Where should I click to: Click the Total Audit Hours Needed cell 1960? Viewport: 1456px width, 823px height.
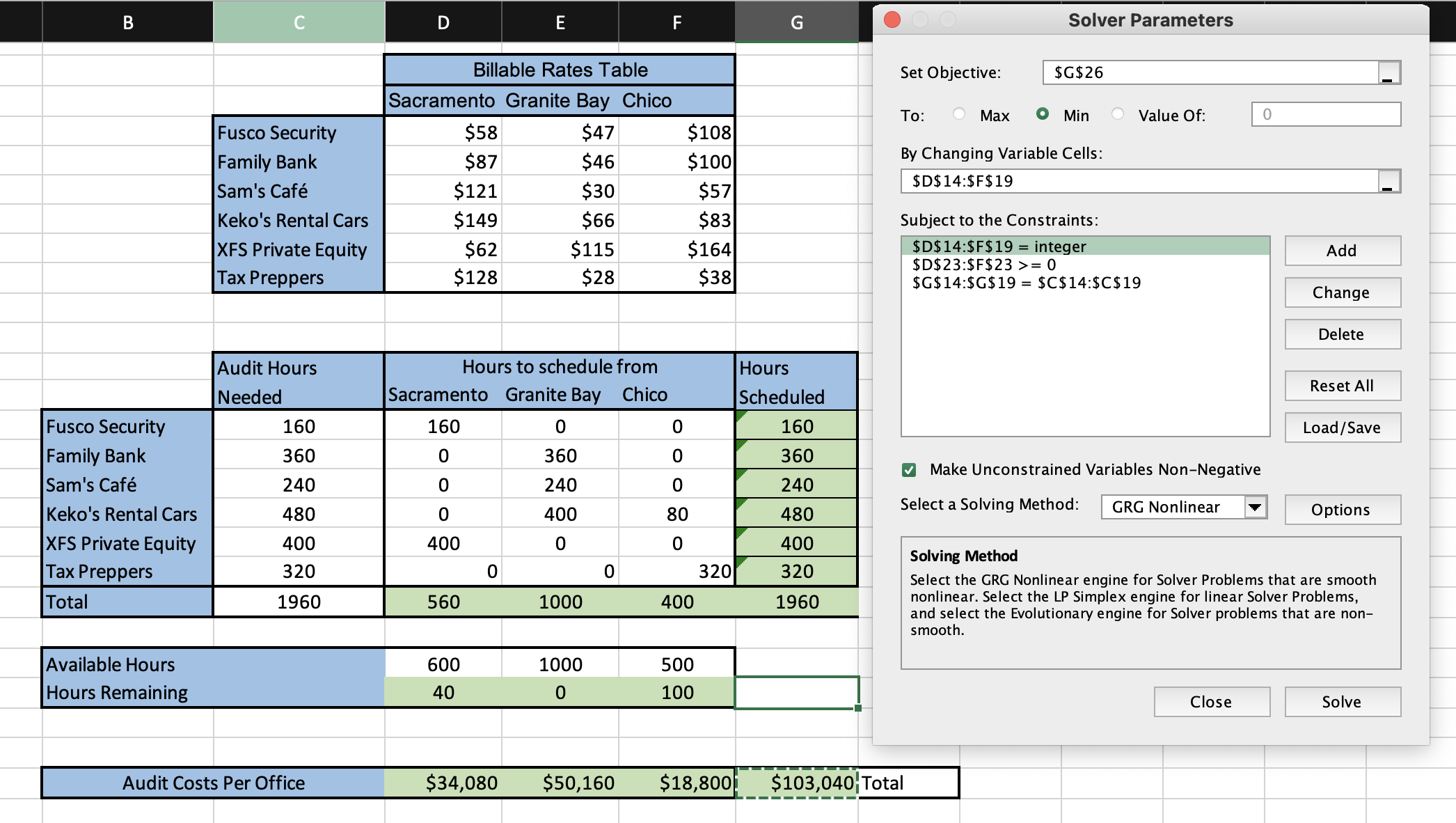299,602
